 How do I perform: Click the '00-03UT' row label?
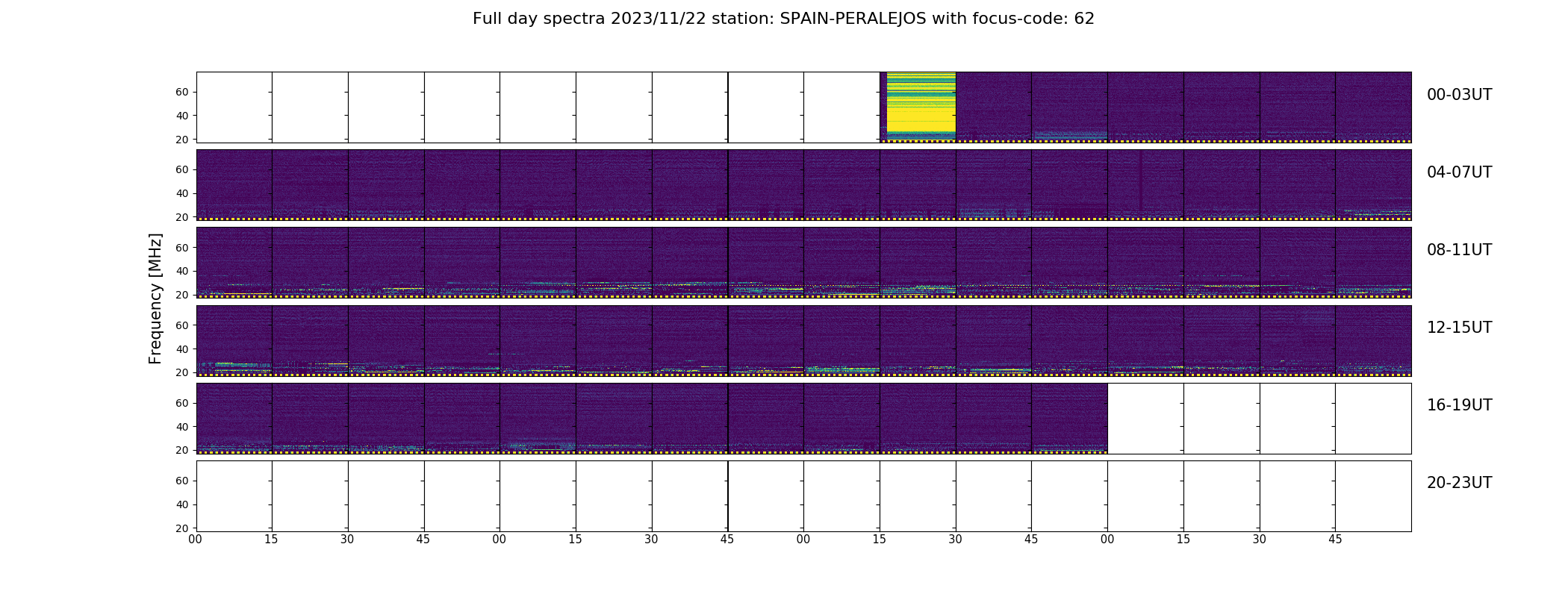pos(1459,95)
